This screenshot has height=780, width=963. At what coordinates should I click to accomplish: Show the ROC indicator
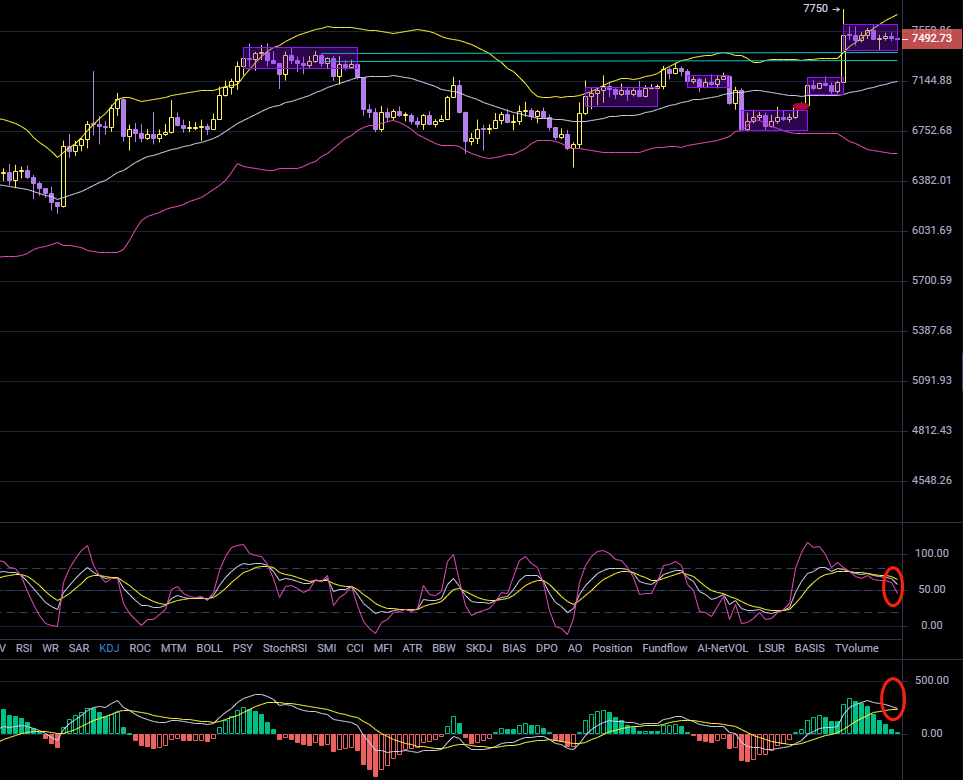[140, 648]
